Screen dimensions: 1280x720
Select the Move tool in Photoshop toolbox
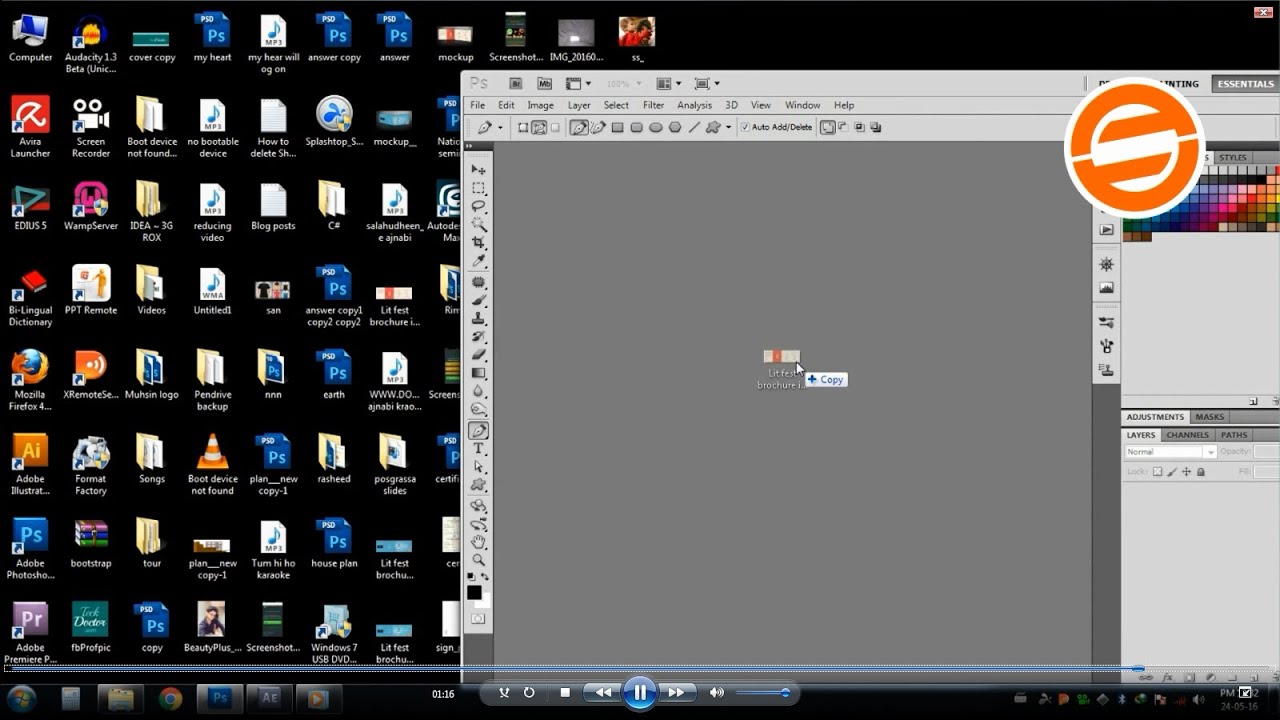coord(478,170)
